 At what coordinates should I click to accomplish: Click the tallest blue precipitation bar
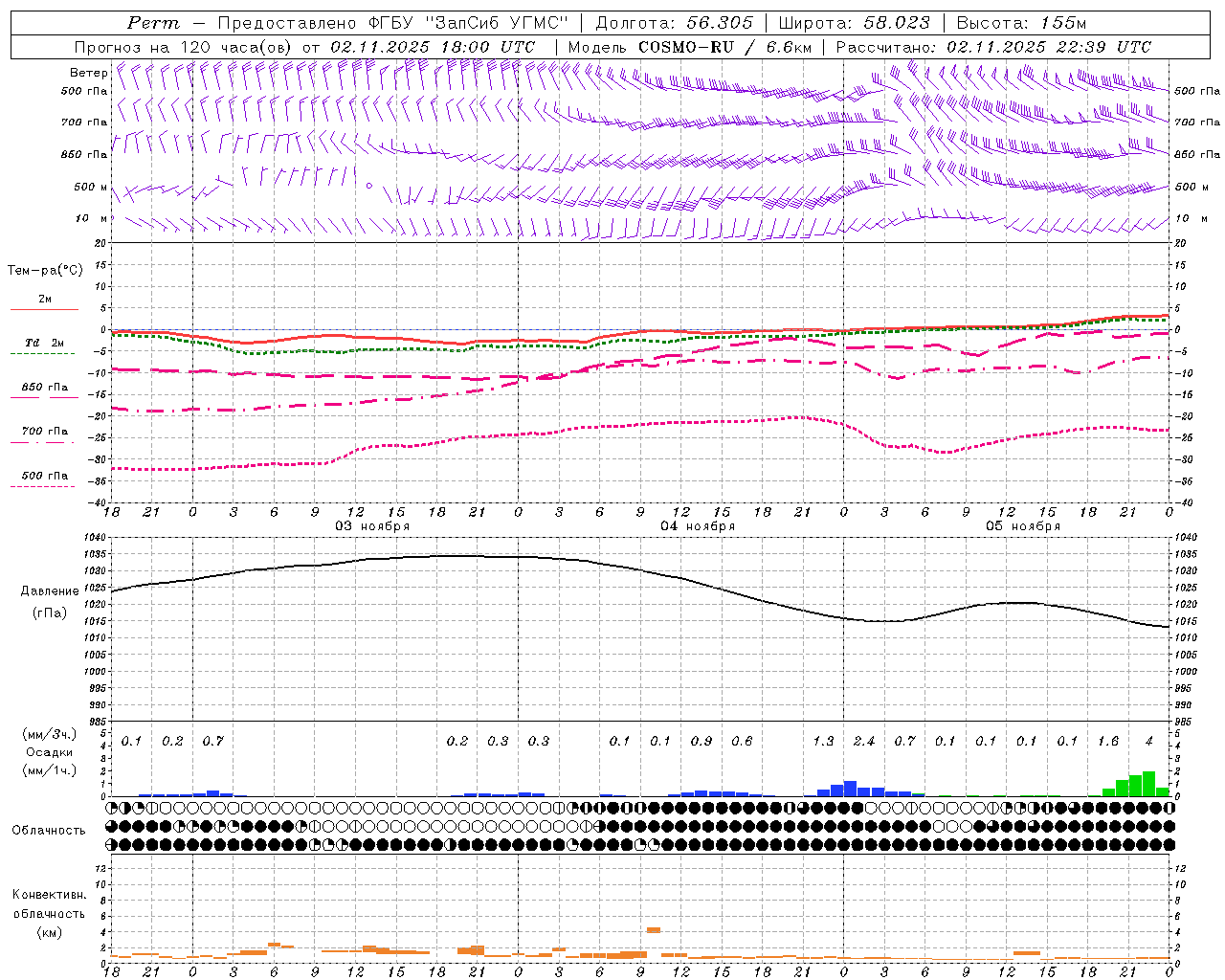pos(850,789)
